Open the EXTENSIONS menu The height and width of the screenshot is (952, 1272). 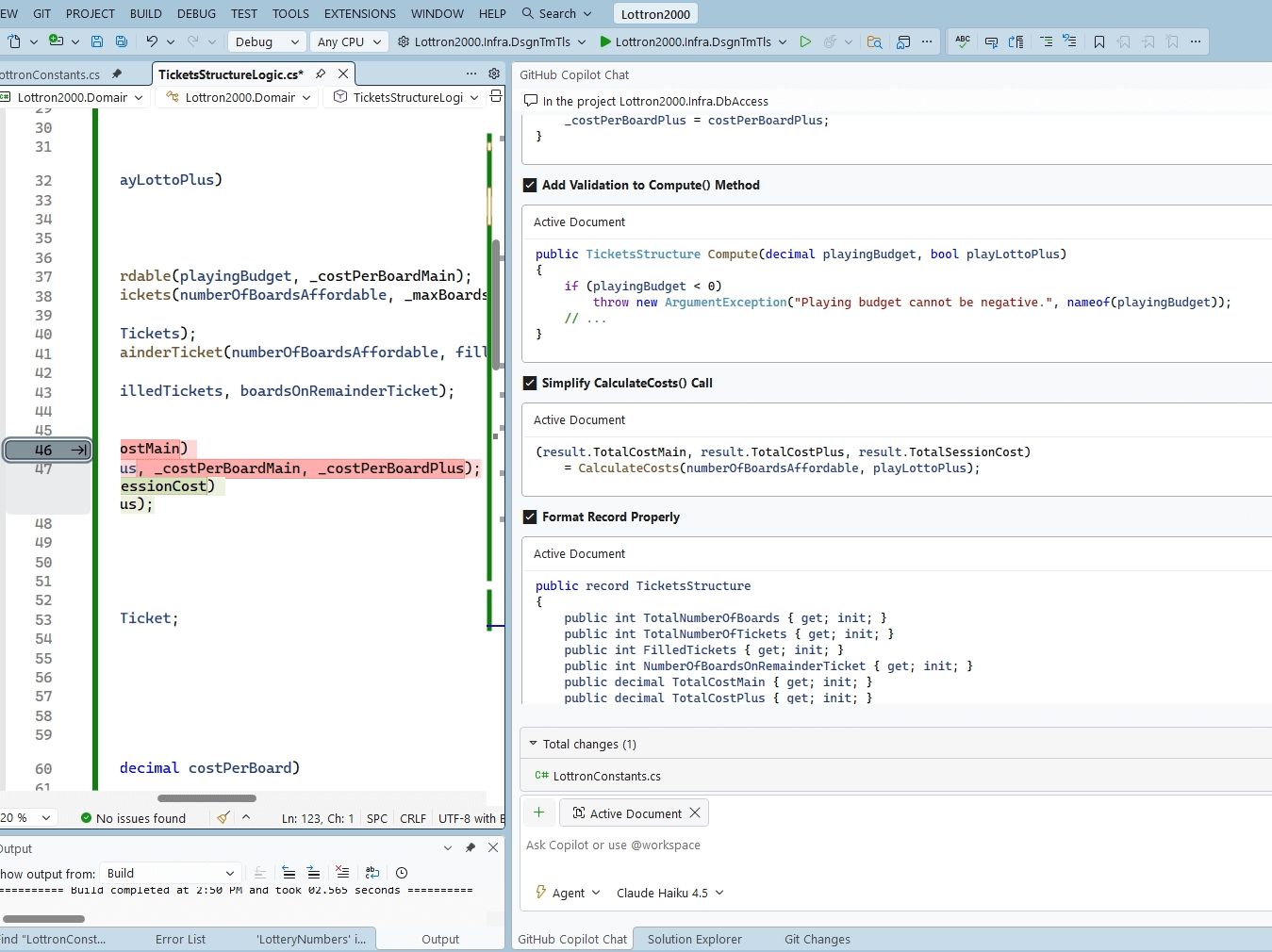(359, 13)
